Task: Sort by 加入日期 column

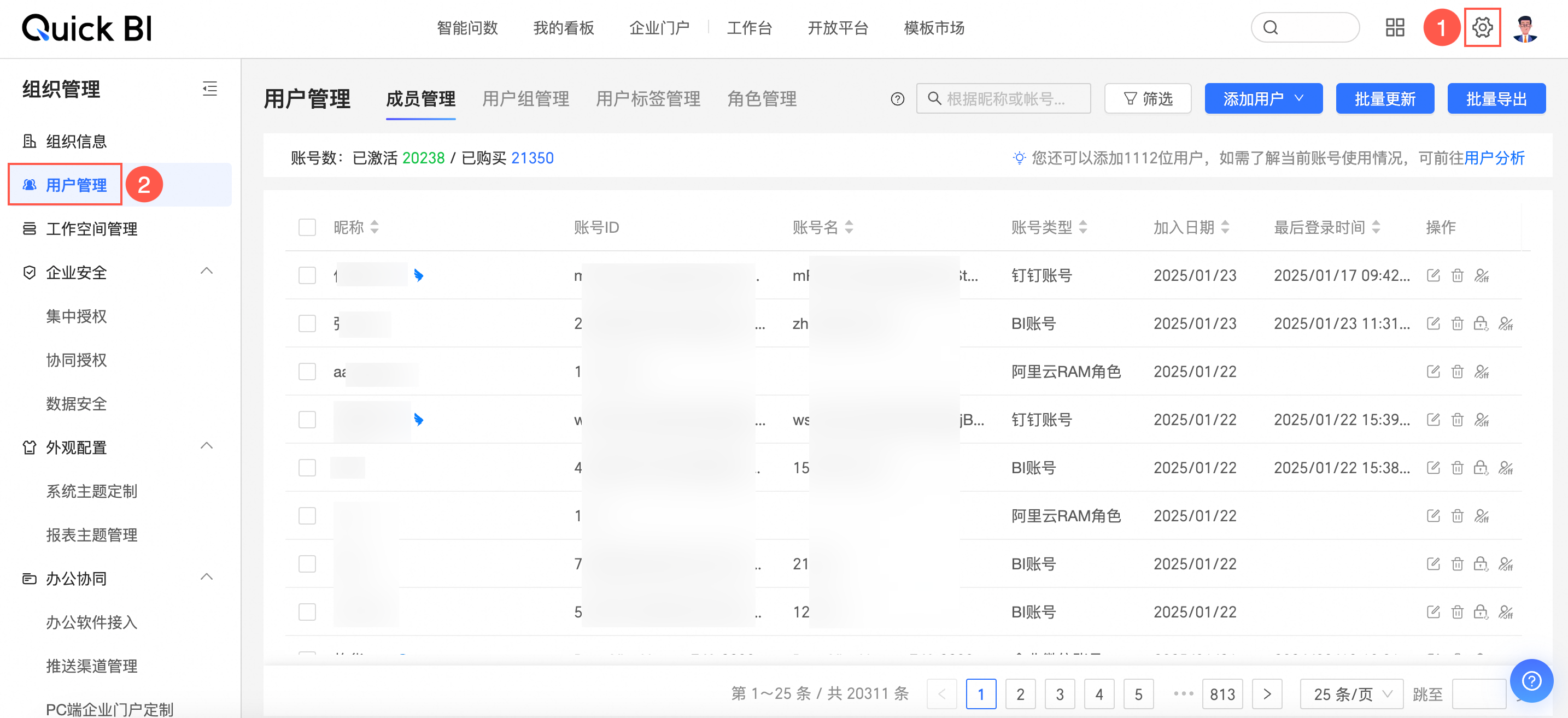Action: pos(1225,227)
